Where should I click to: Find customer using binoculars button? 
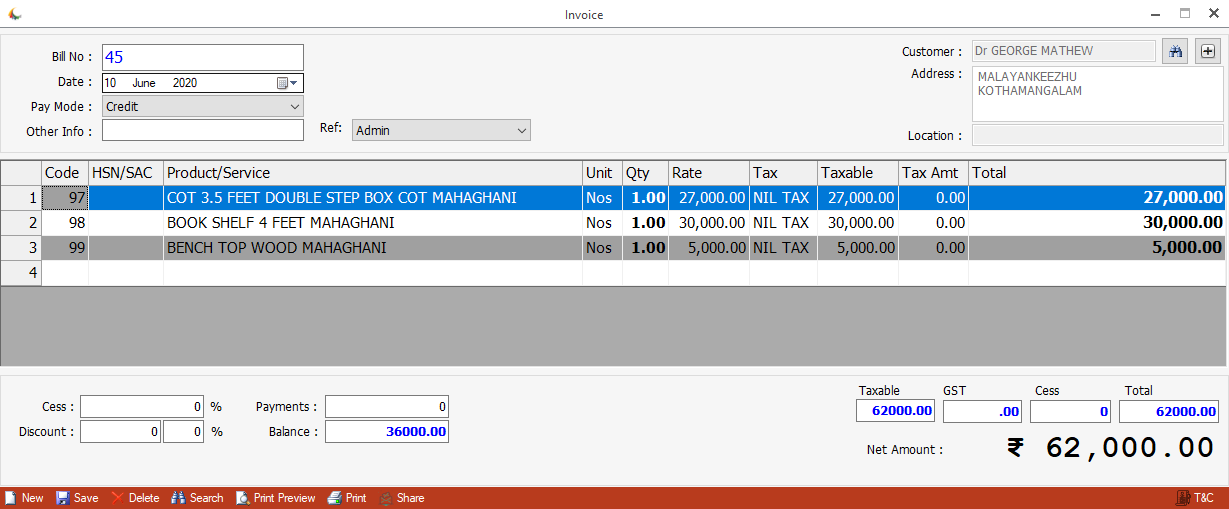pyautogui.click(x=1176, y=52)
